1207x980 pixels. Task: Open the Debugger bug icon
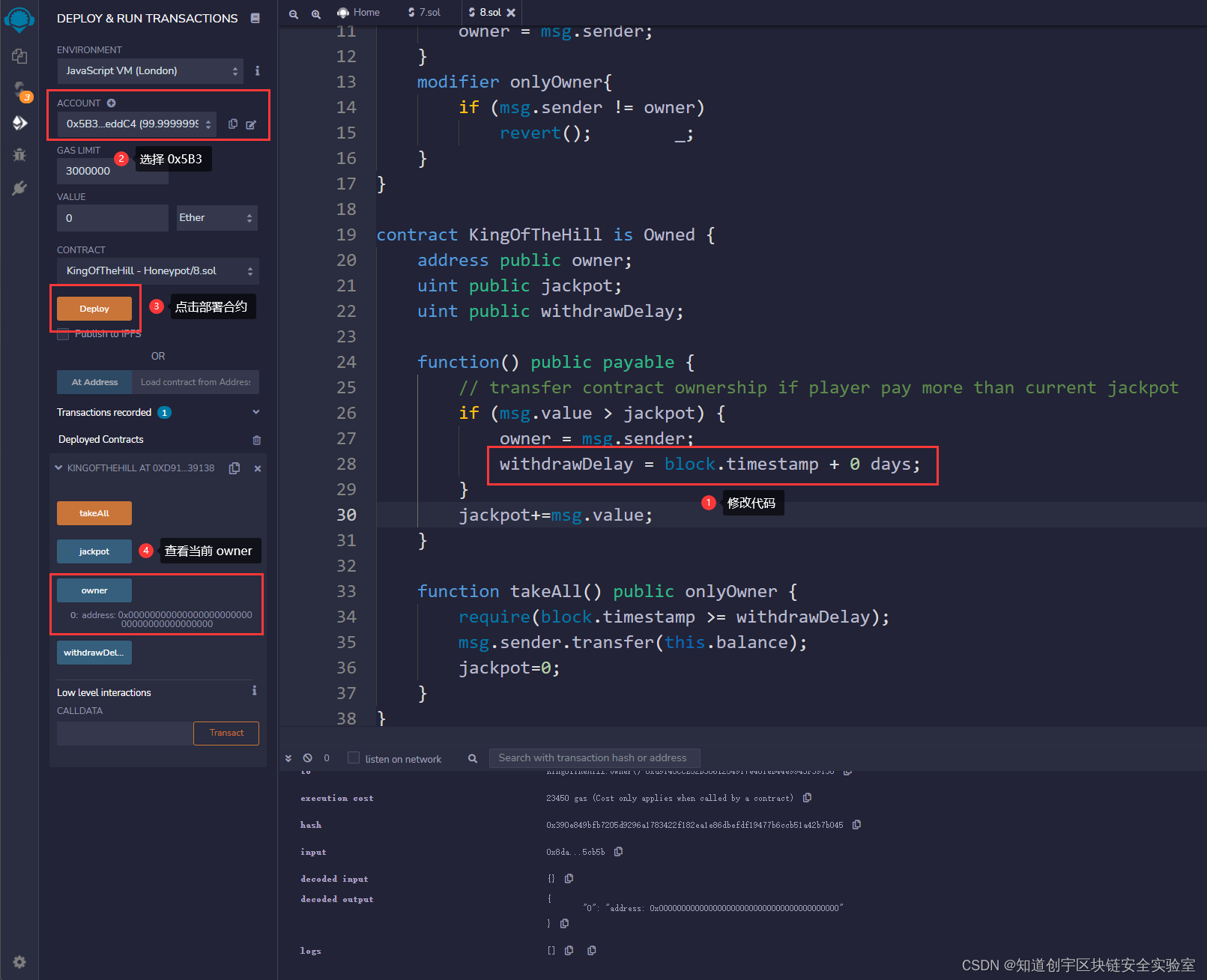(x=19, y=155)
